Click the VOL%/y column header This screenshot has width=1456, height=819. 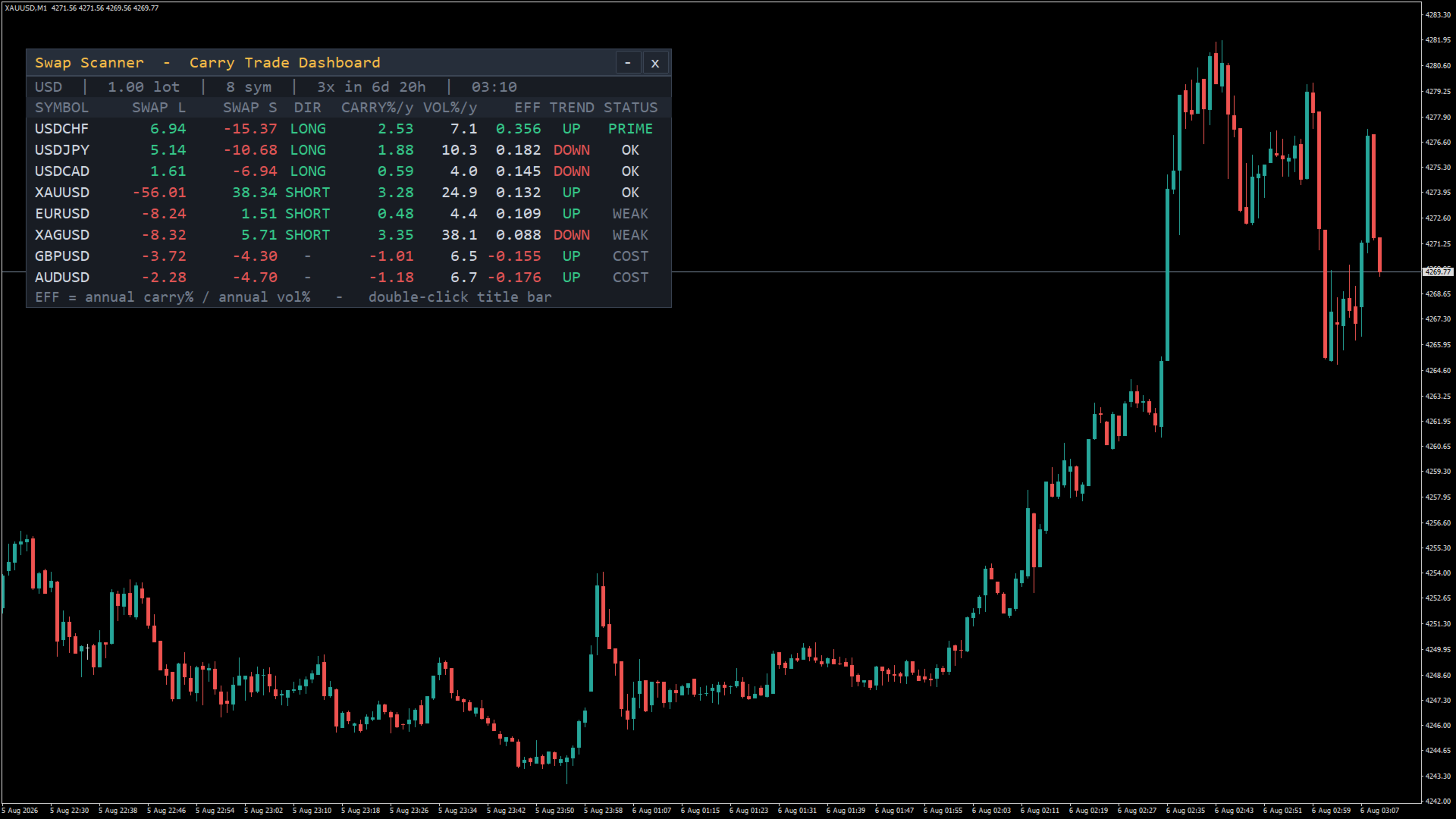click(450, 108)
